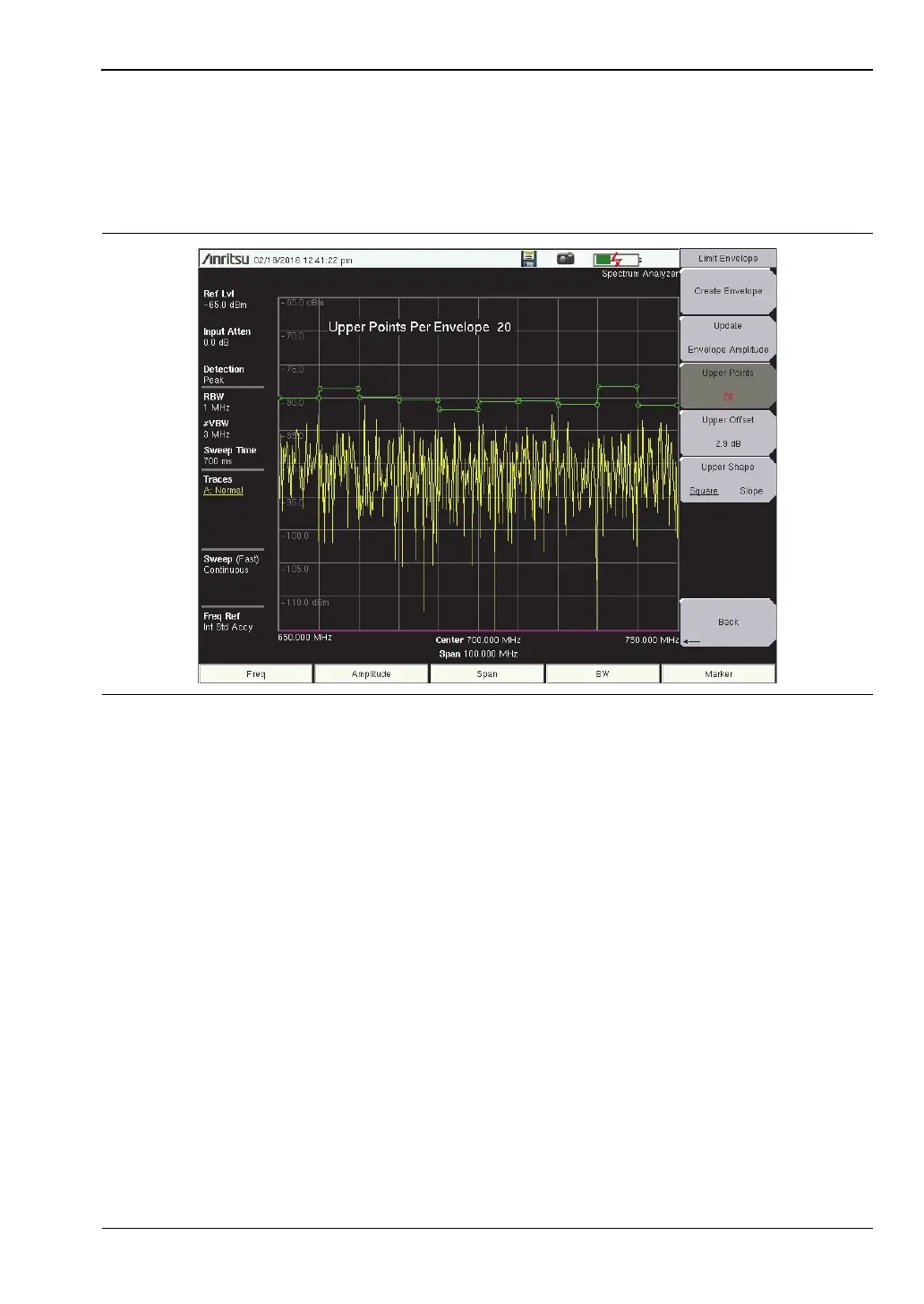Click the date and time display
This screenshot has height=1304, width=924.
[x=304, y=261]
